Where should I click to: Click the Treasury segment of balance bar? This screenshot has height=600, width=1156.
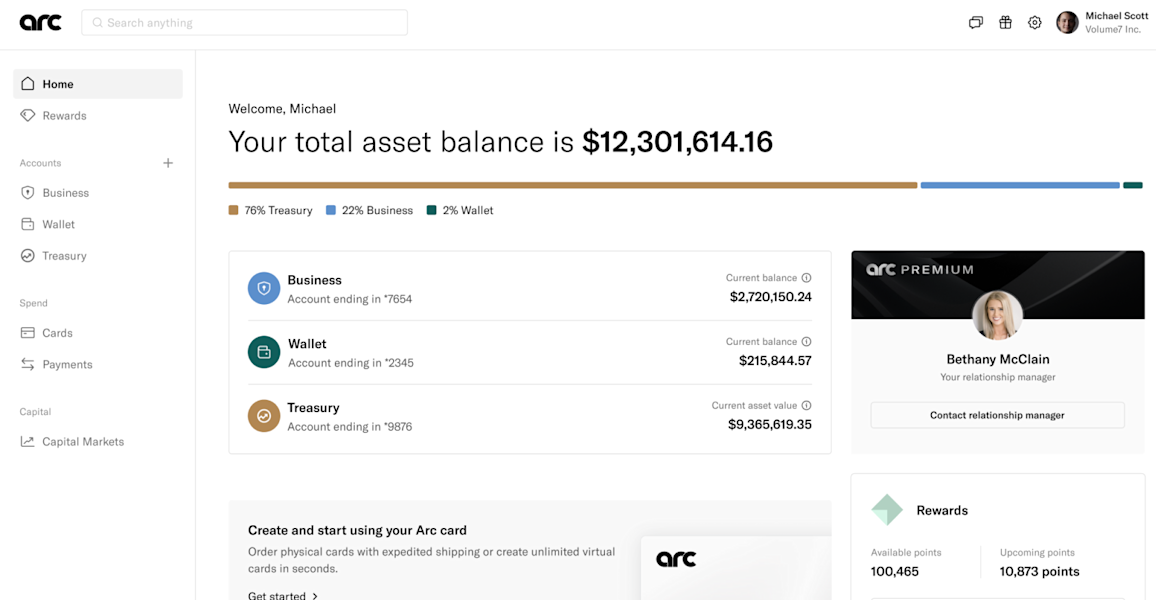click(x=572, y=185)
